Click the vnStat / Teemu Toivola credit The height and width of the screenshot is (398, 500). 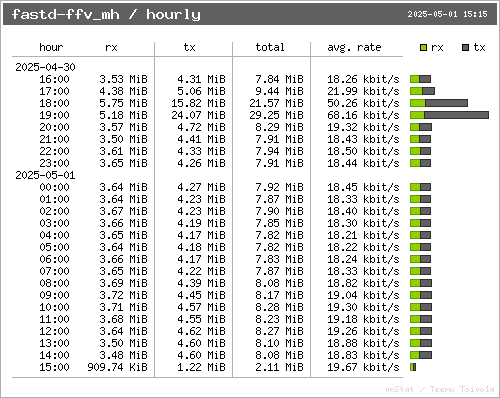[440, 389]
